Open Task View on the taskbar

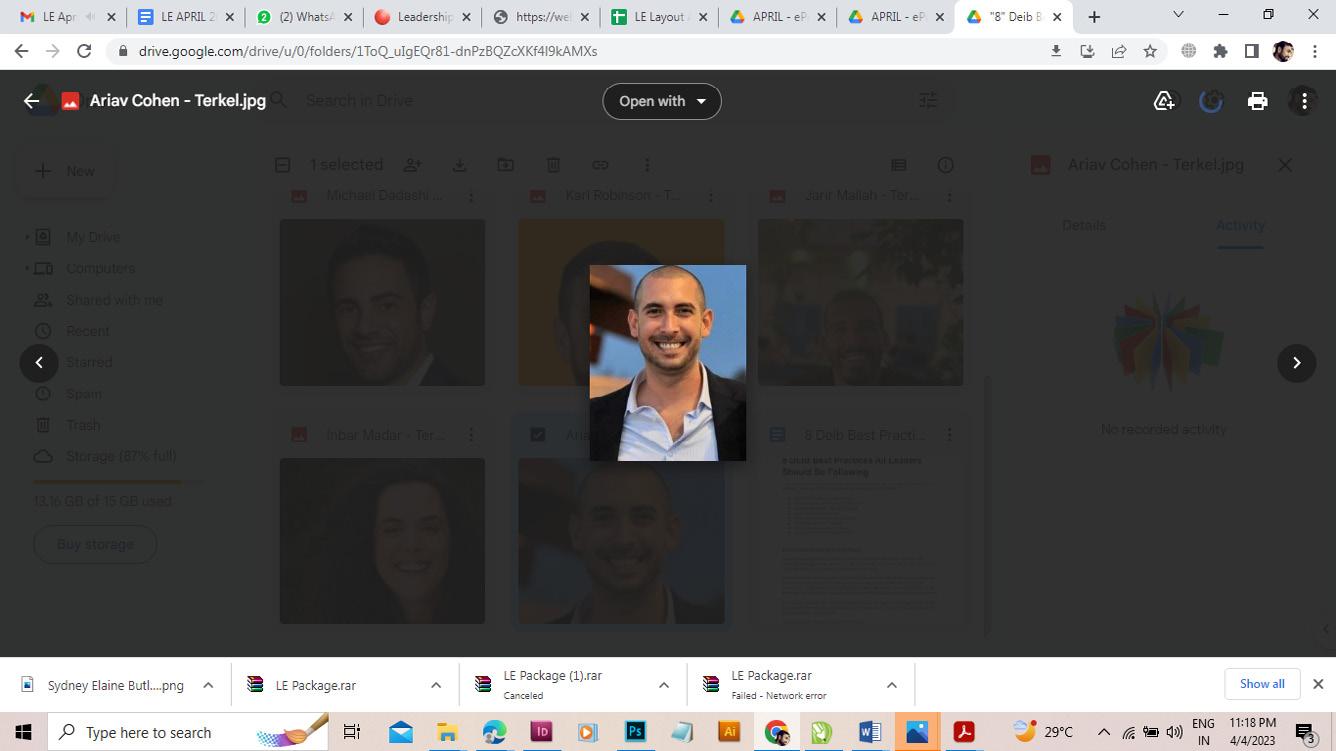[352, 732]
